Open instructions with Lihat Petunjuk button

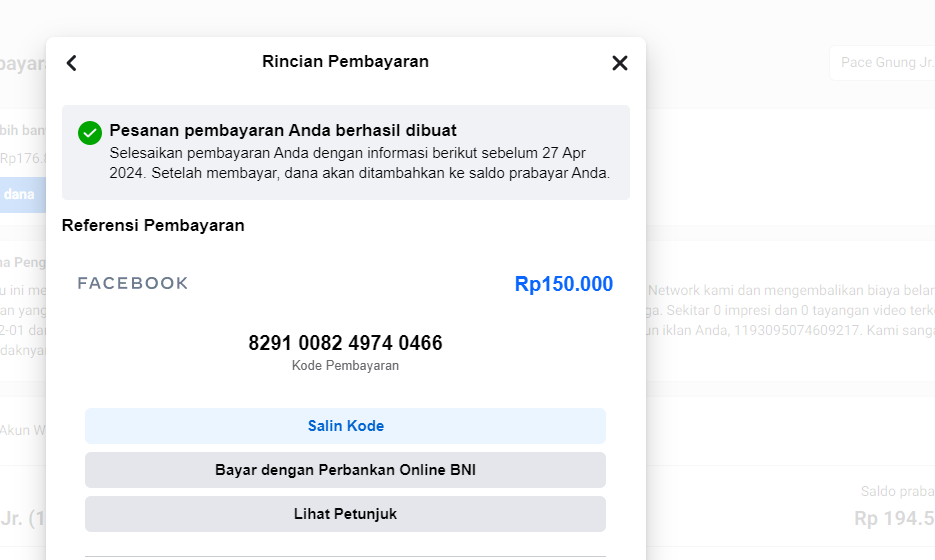345,514
